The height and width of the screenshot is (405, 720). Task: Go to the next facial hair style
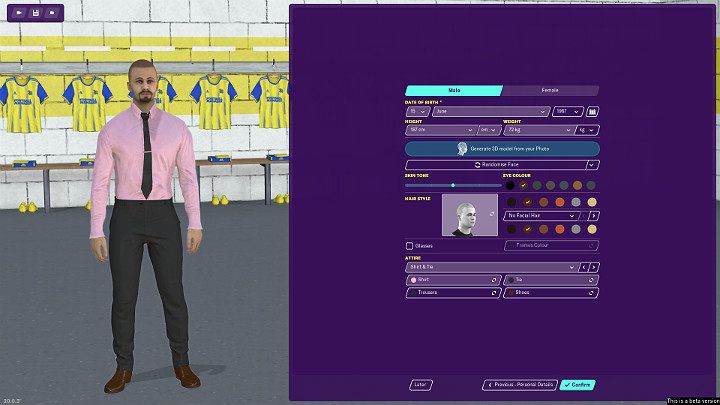pos(594,216)
